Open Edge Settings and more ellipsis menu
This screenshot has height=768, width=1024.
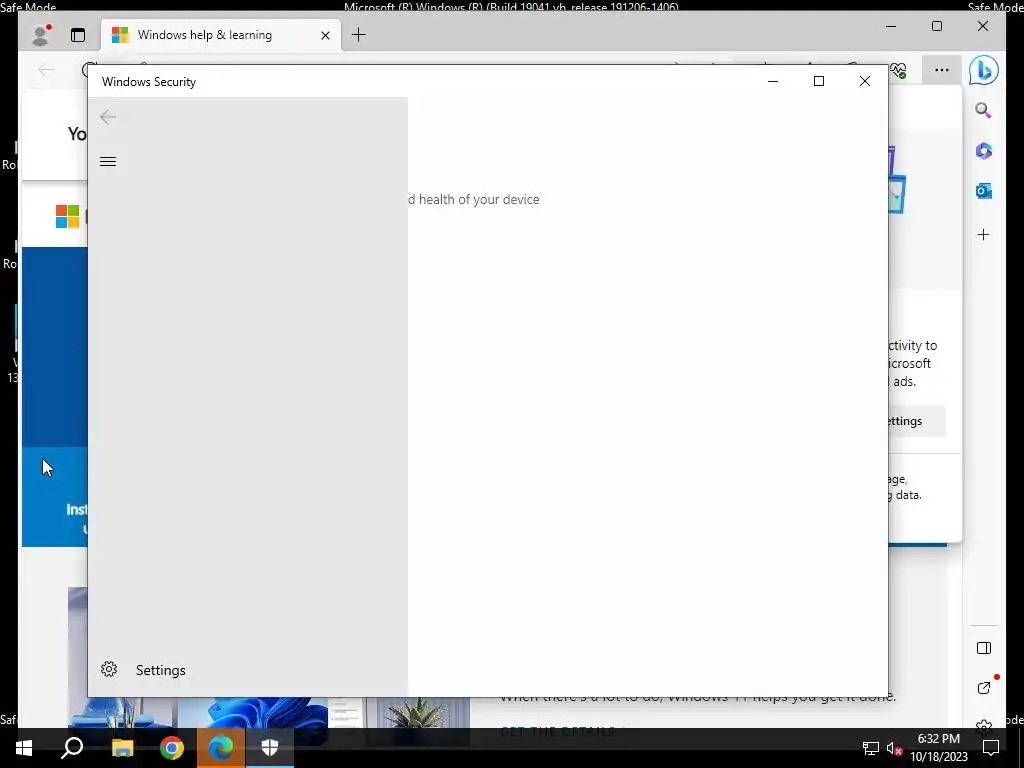point(941,70)
